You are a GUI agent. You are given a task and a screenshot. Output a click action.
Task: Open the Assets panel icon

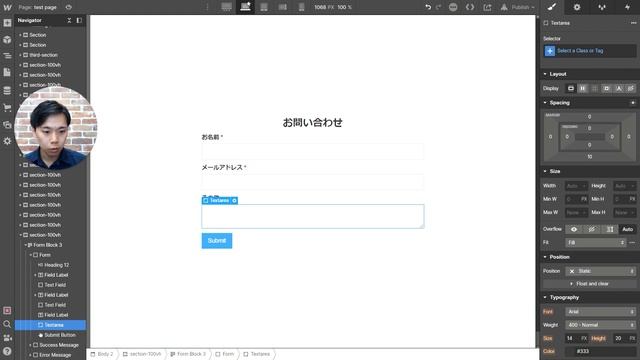coord(7,125)
